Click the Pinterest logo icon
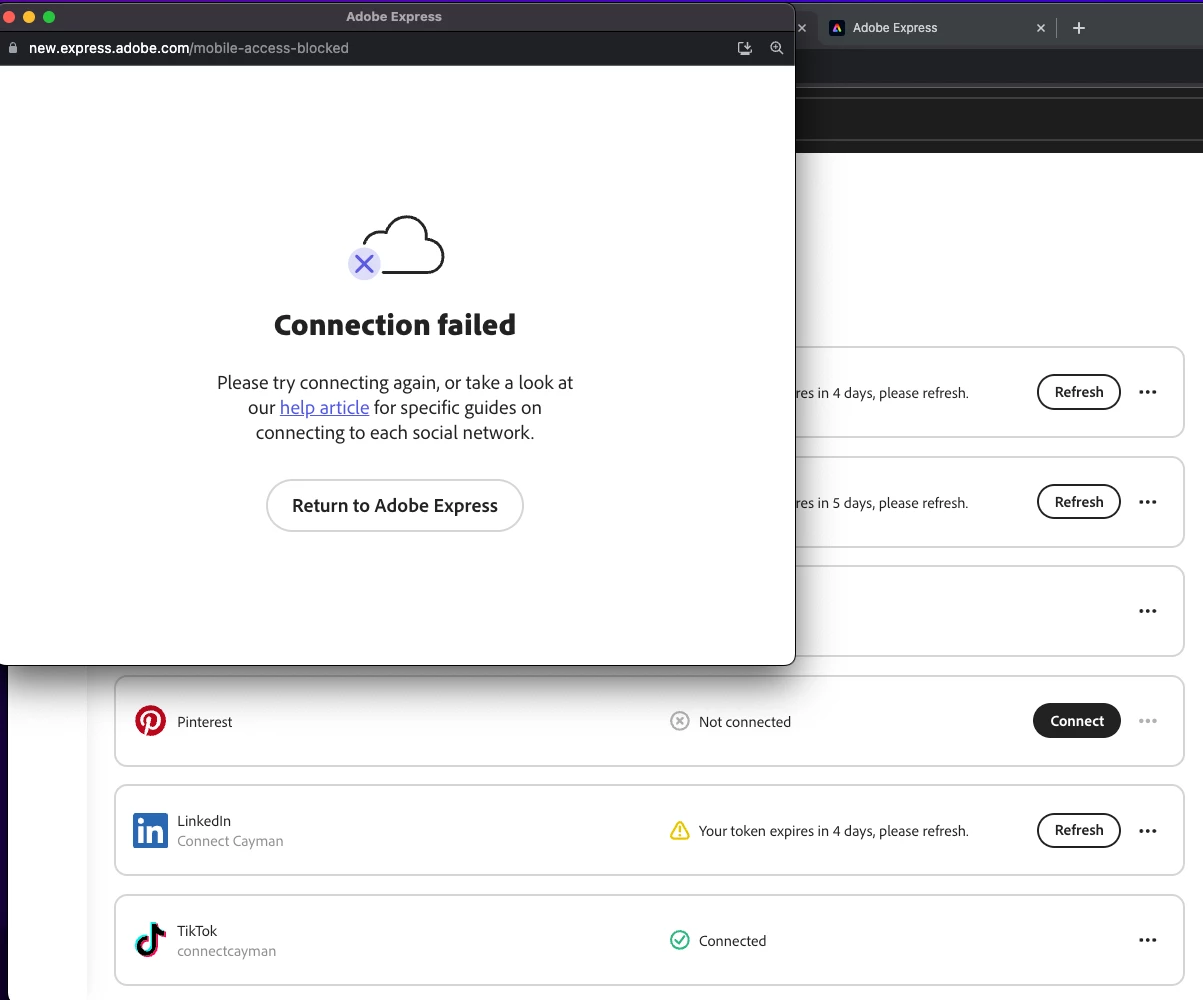 pos(150,721)
